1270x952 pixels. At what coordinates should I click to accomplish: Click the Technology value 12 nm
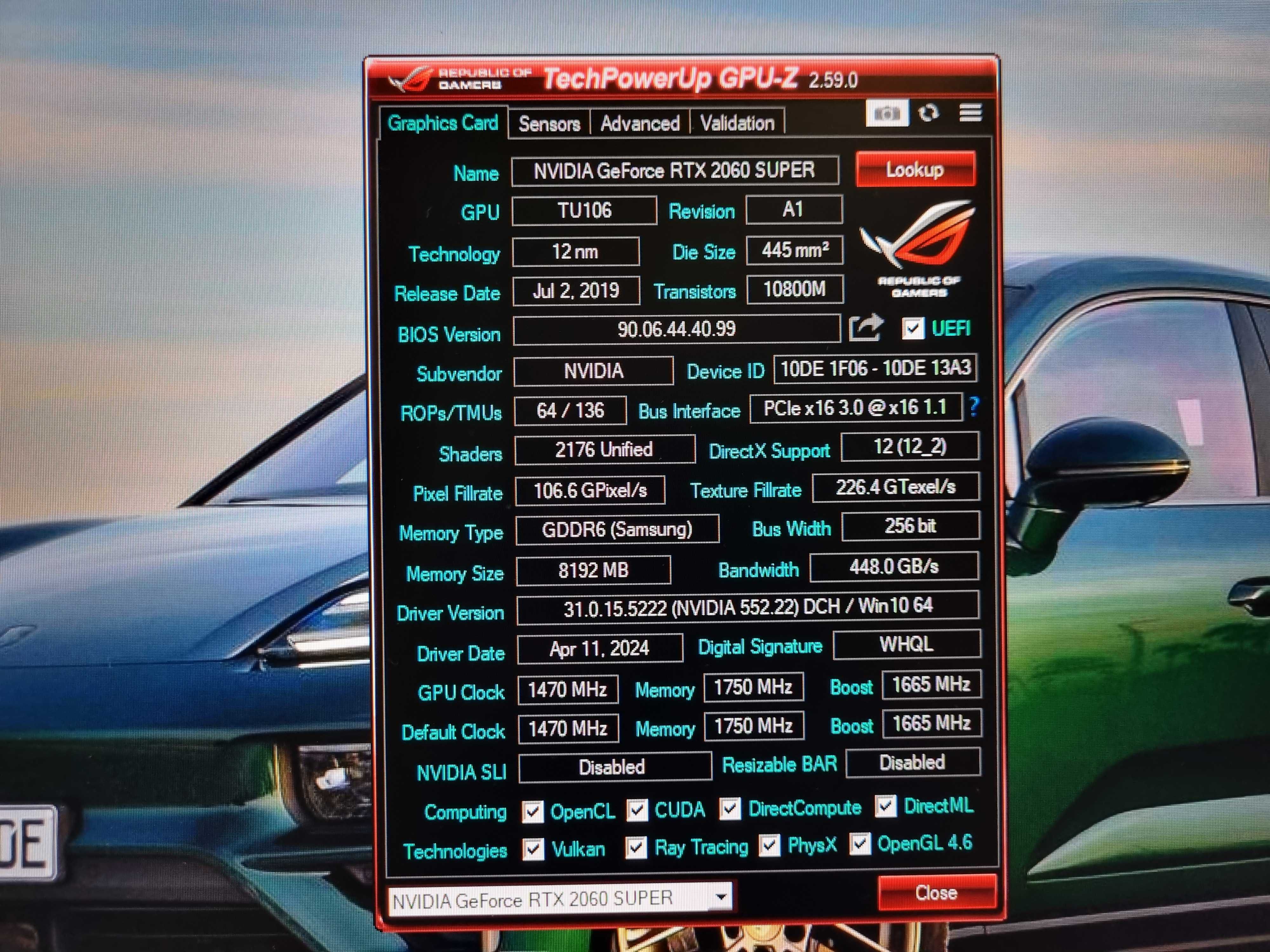pos(575,251)
